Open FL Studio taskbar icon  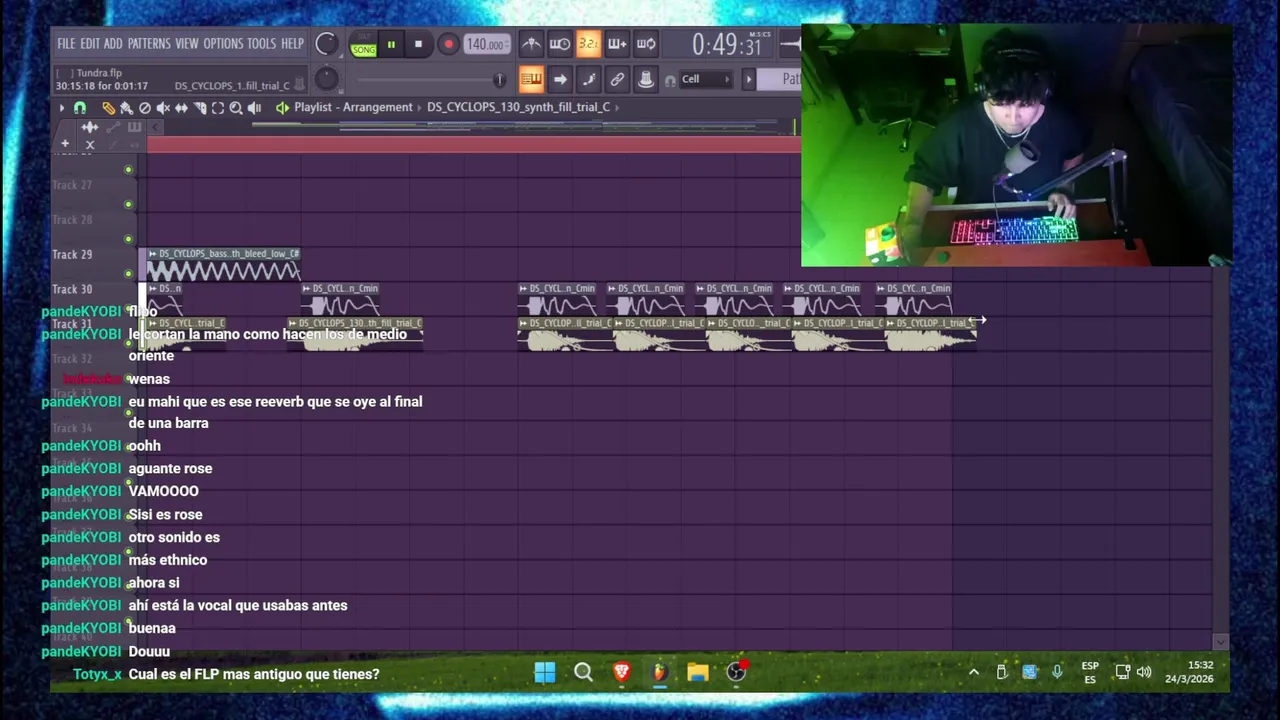tap(659, 672)
